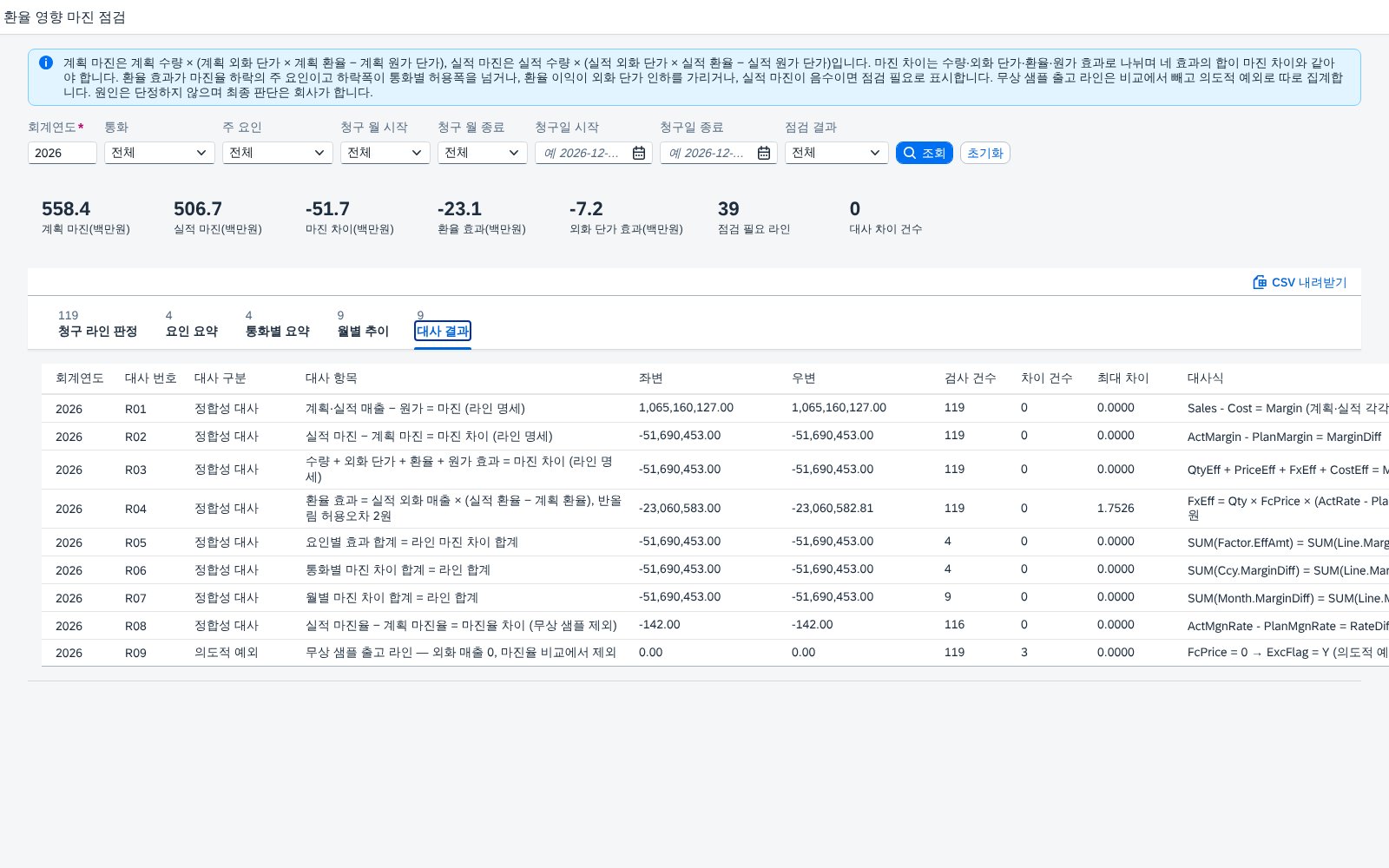Click the 조회 search button
This screenshot has width=1389, height=868.
[x=925, y=153]
